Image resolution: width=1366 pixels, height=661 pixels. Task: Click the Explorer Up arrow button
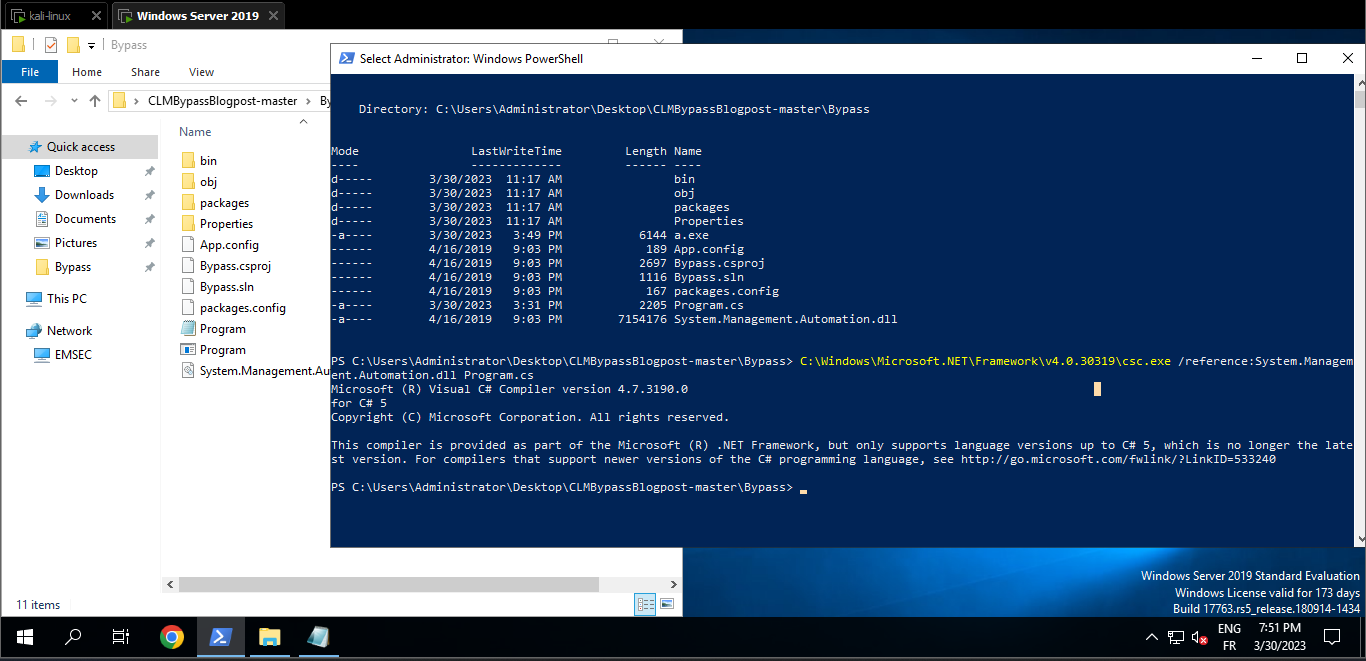tap(95, 101)
